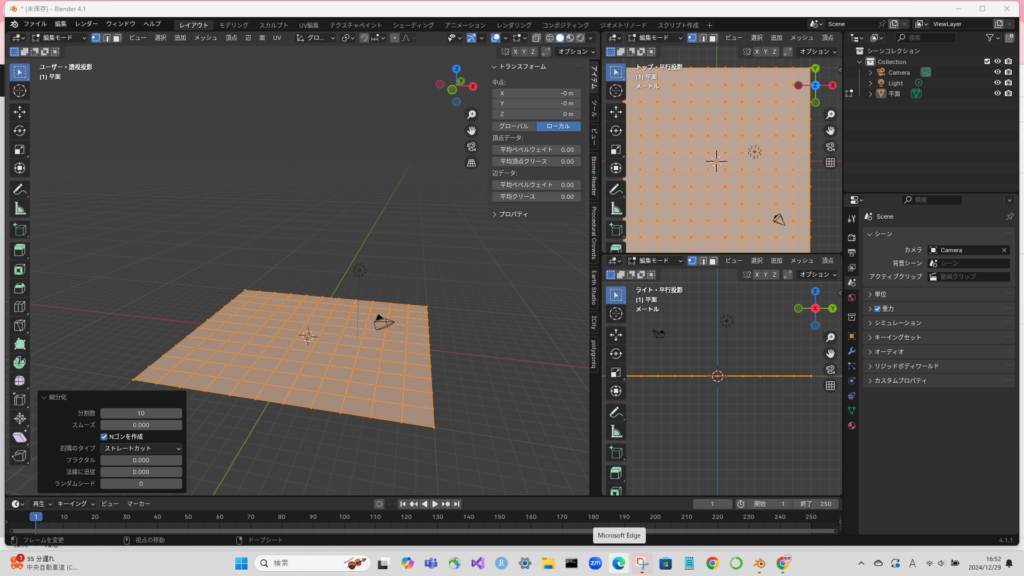1024x576 pixels.
Task: Select the Annotate pencil tool
Action: (20, 189)
